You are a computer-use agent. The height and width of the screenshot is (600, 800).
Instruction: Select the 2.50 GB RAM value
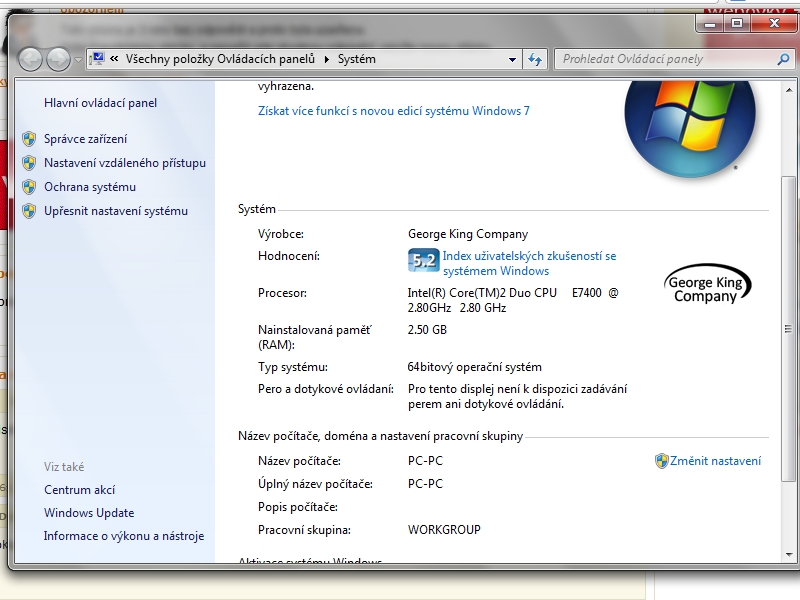pyautogui.click(x=427, y=330)
